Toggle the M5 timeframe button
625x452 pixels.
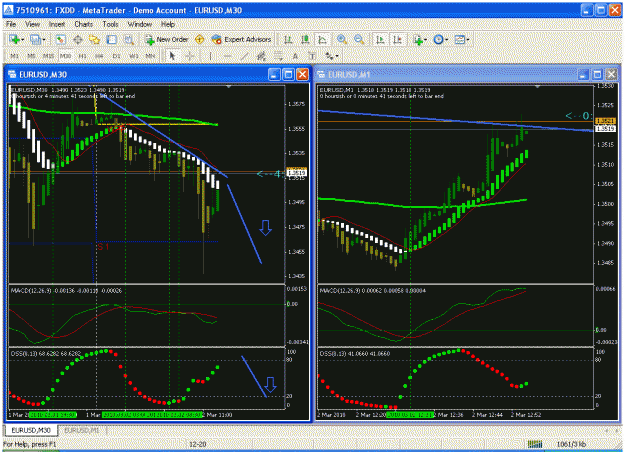pyautogui.click(x=31, y=56)
